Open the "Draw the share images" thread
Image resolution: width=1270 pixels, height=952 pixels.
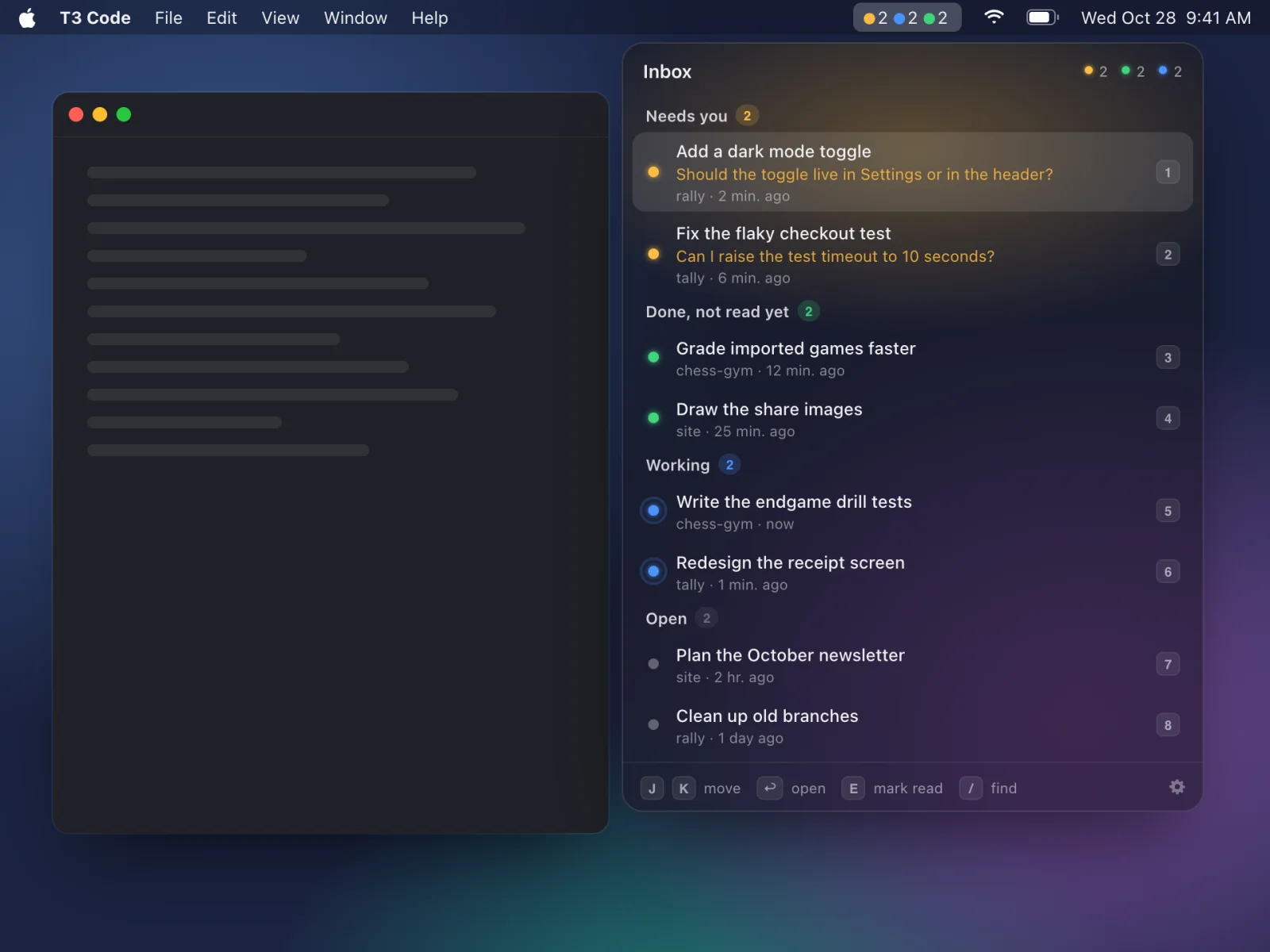tap(913, 419)
